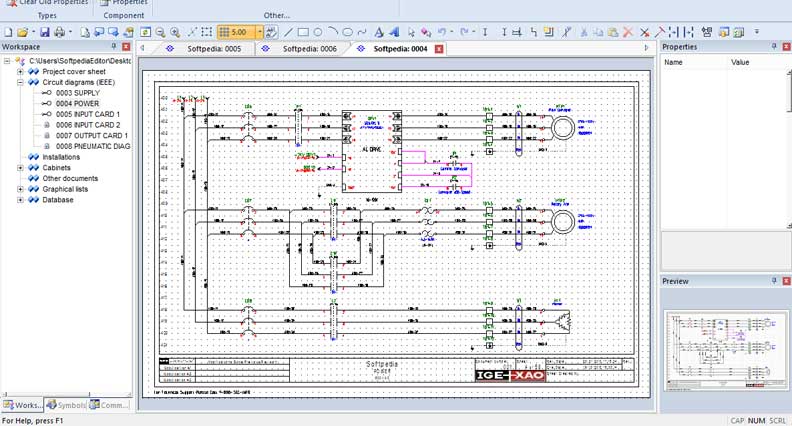Expand the Database tree node
The width and height of the screenshot is (792, 426).
20,200
